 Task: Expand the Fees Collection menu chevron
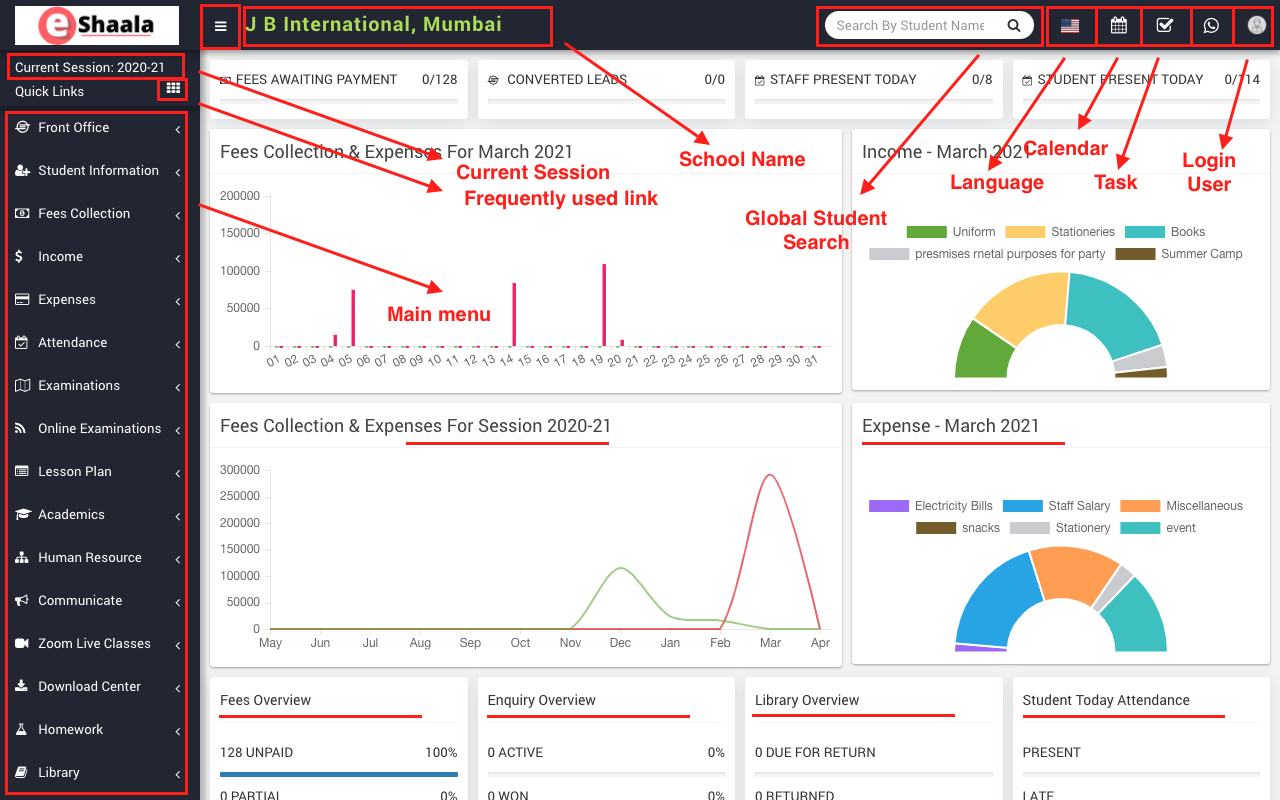click(x=177, y=215)
